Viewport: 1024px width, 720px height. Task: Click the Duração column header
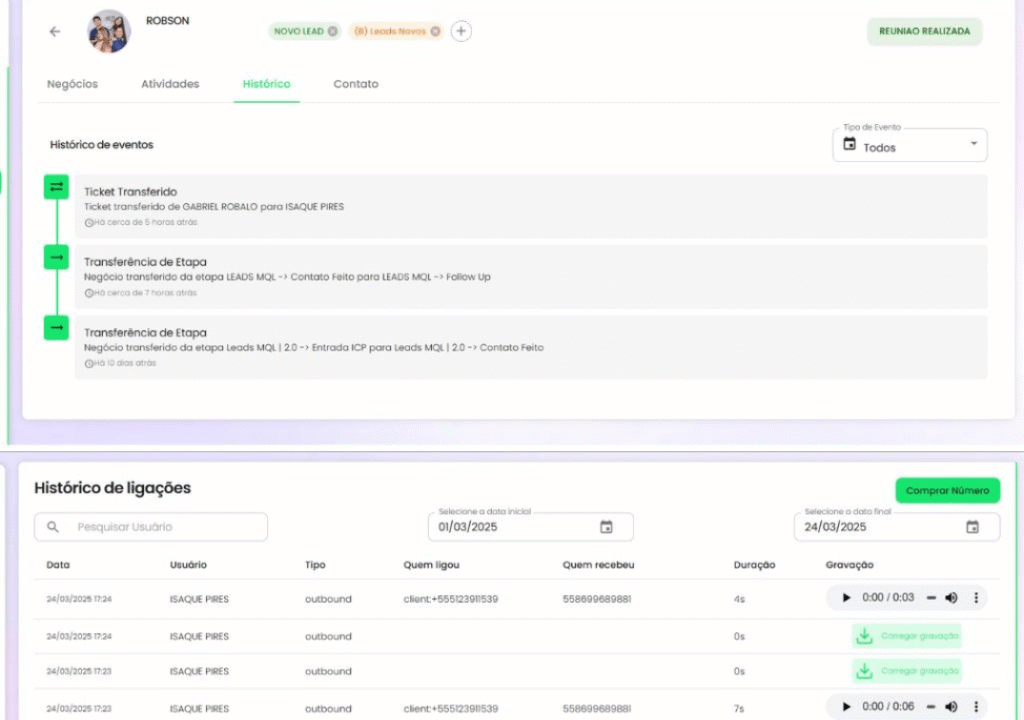pyautogui.click(x=754, y=565)
